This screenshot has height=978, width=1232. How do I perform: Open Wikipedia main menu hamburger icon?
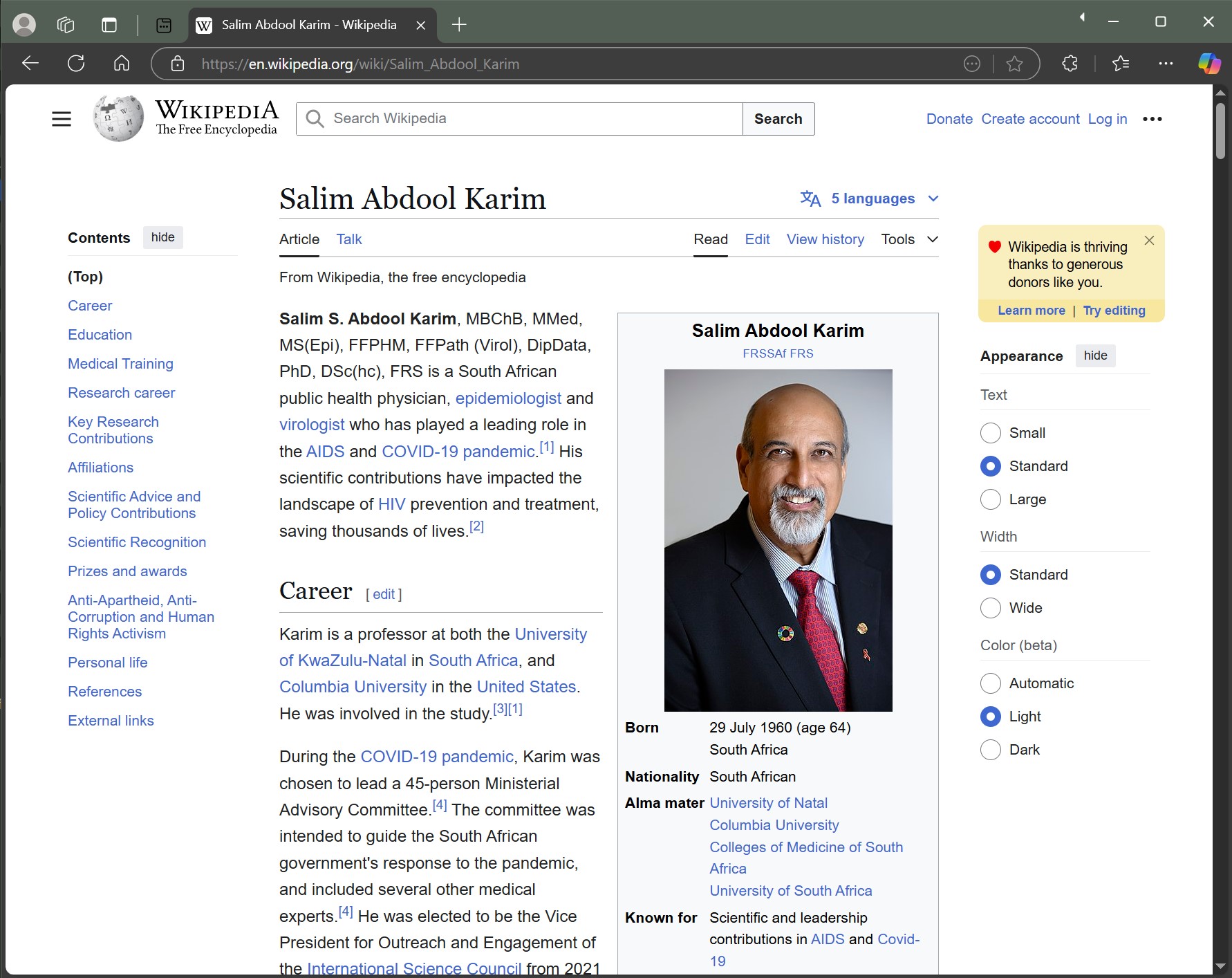click(62, 119)
